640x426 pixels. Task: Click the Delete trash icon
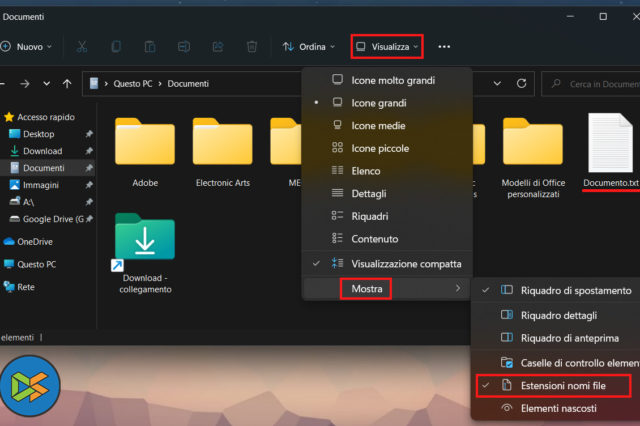tap(252, 46)
